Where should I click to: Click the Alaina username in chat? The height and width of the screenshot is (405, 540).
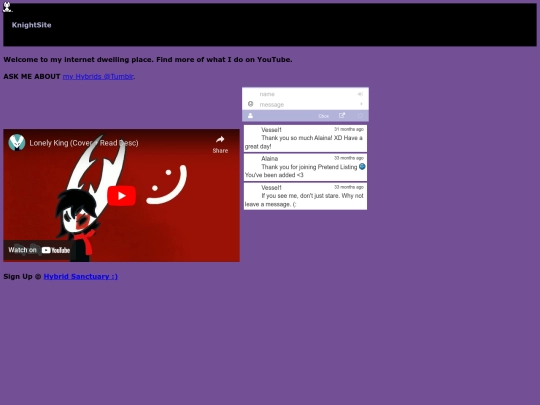(x=269, y=159)
